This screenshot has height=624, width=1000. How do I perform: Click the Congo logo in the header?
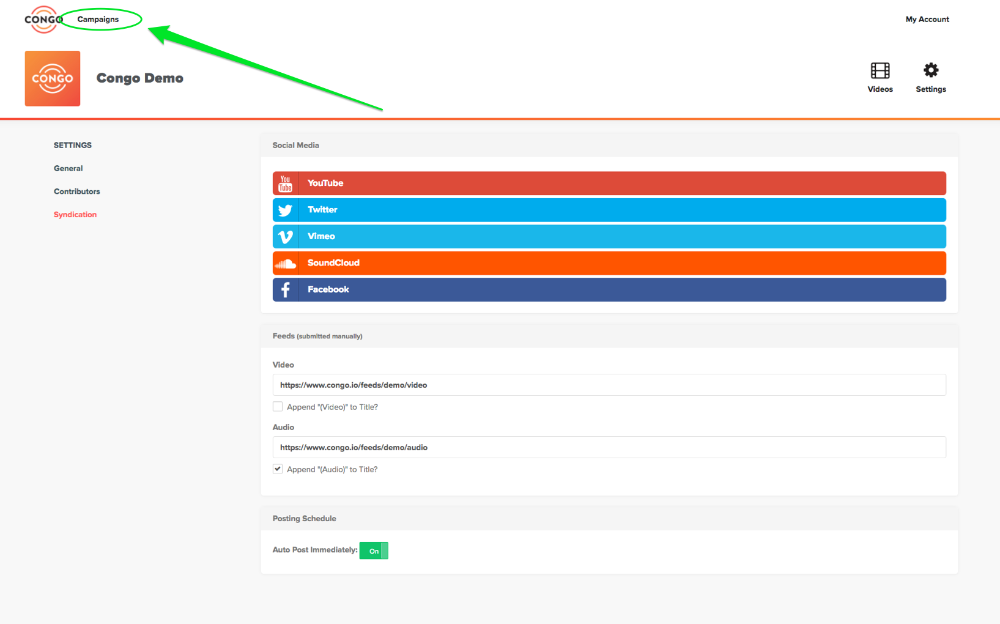43,19
